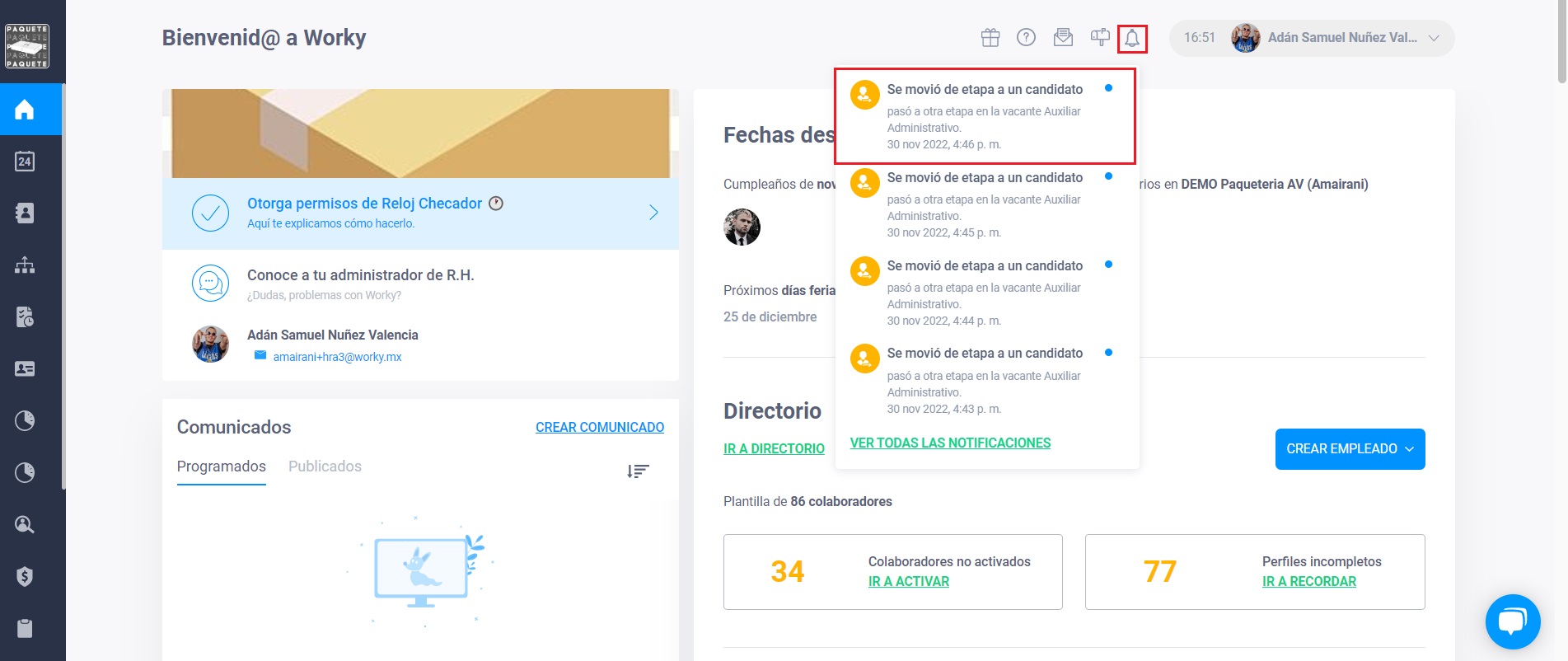This screenshot has height=661, width=1568.
Task: Click the 34 Colaboradores no activados card
Action: click(893, 572)
